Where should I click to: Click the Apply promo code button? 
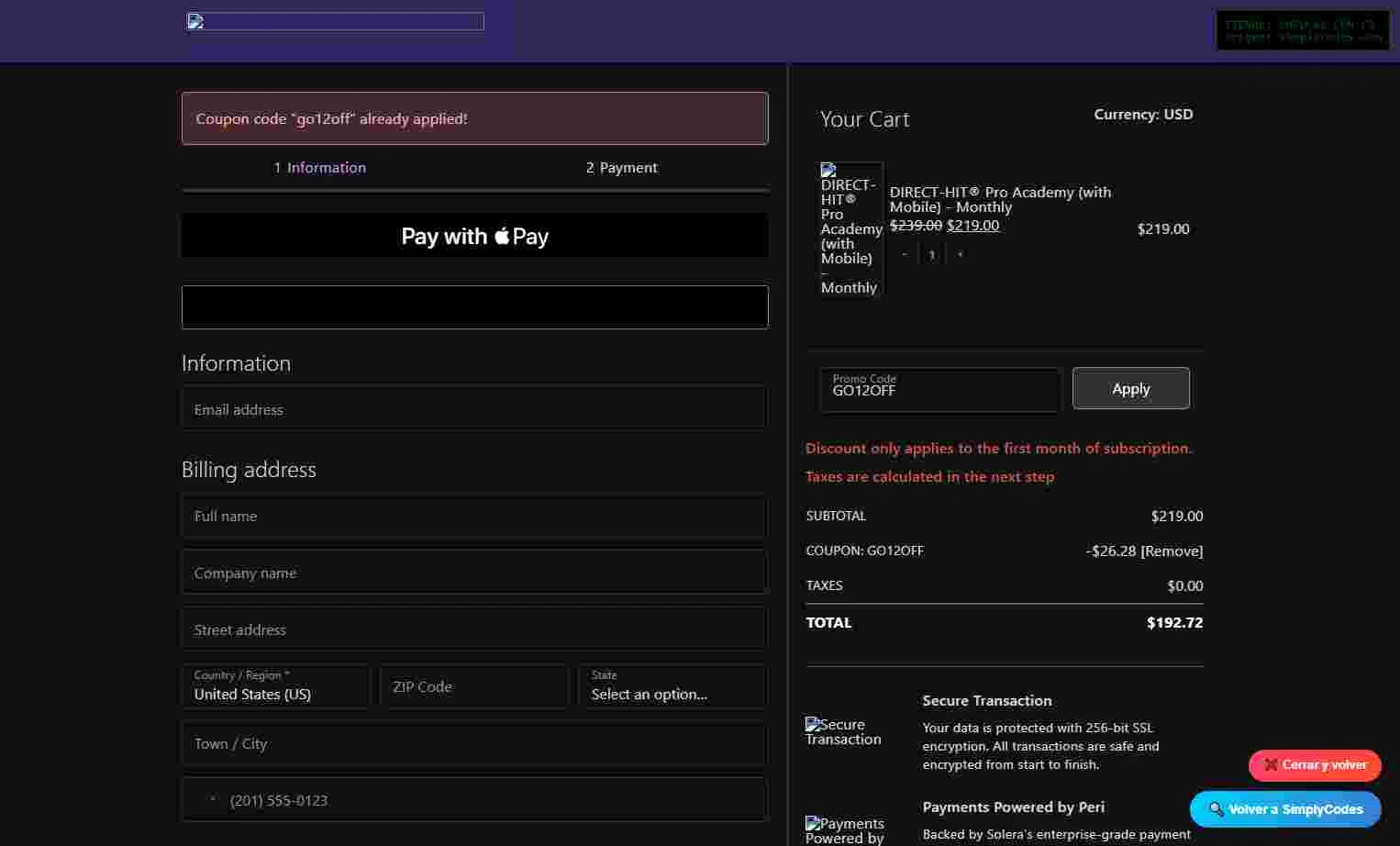[x=1130, y=388]
